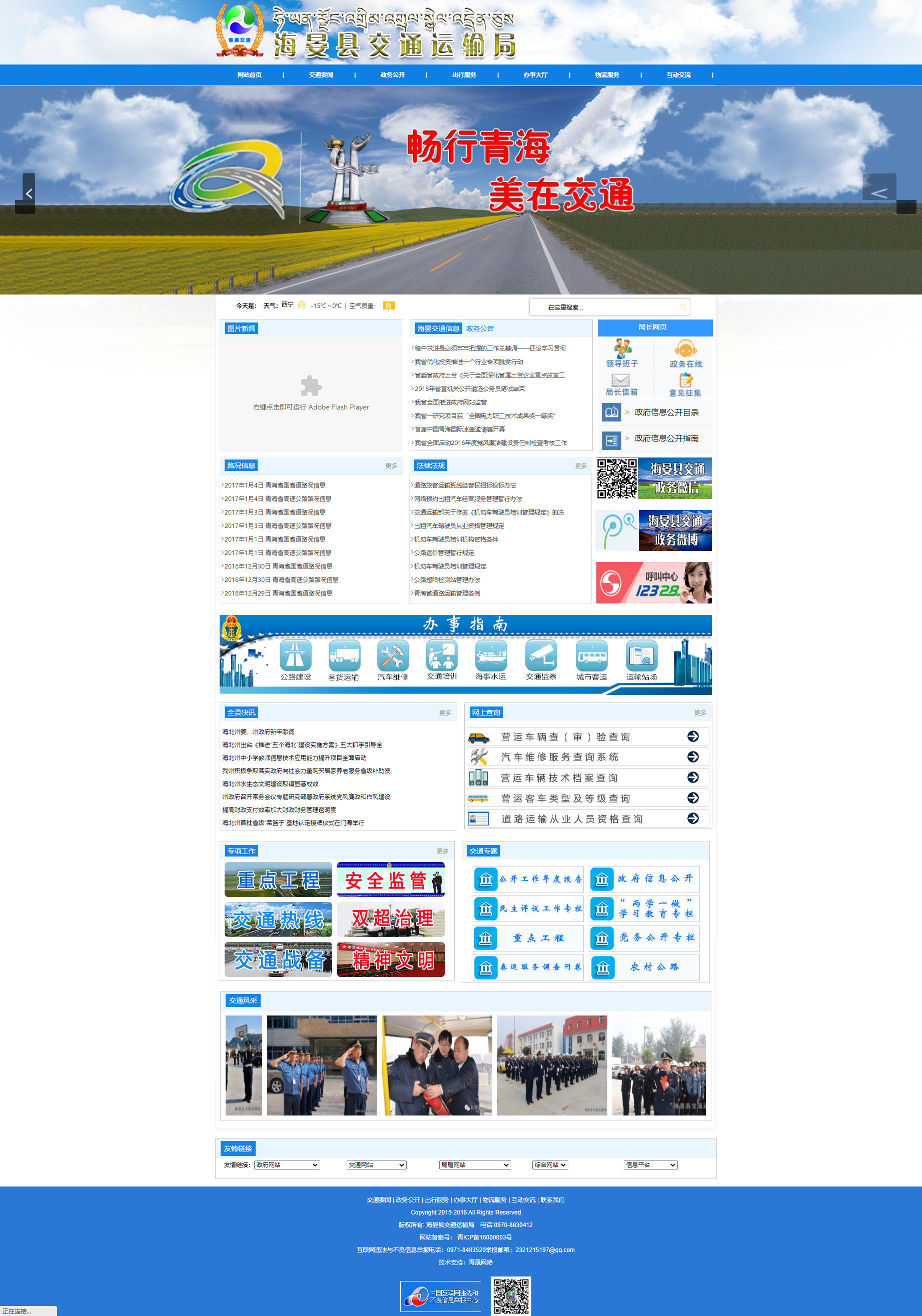Image resolution: width=922 pixels, height=1316 pixels.
Task: Expand the 政府网站 links dropdown
Action: [287, 1164]
